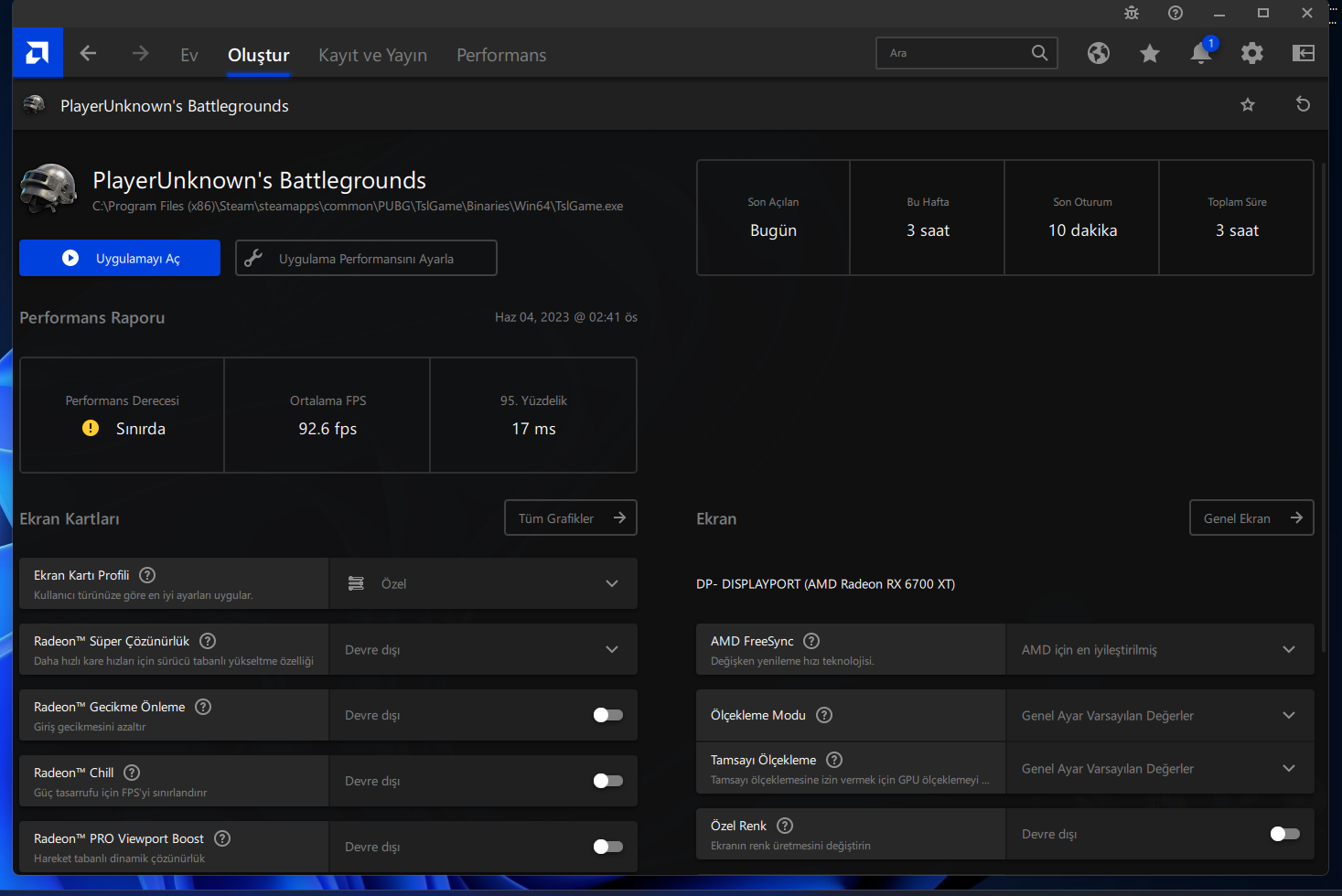This screenshot has height=896, width=1342.
Task: Open settings via the gear icon
Action: pos(1251,54)
